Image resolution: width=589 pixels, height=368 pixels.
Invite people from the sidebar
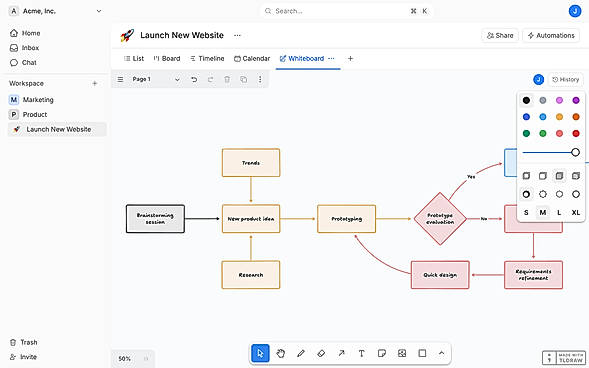click(23, 357)
